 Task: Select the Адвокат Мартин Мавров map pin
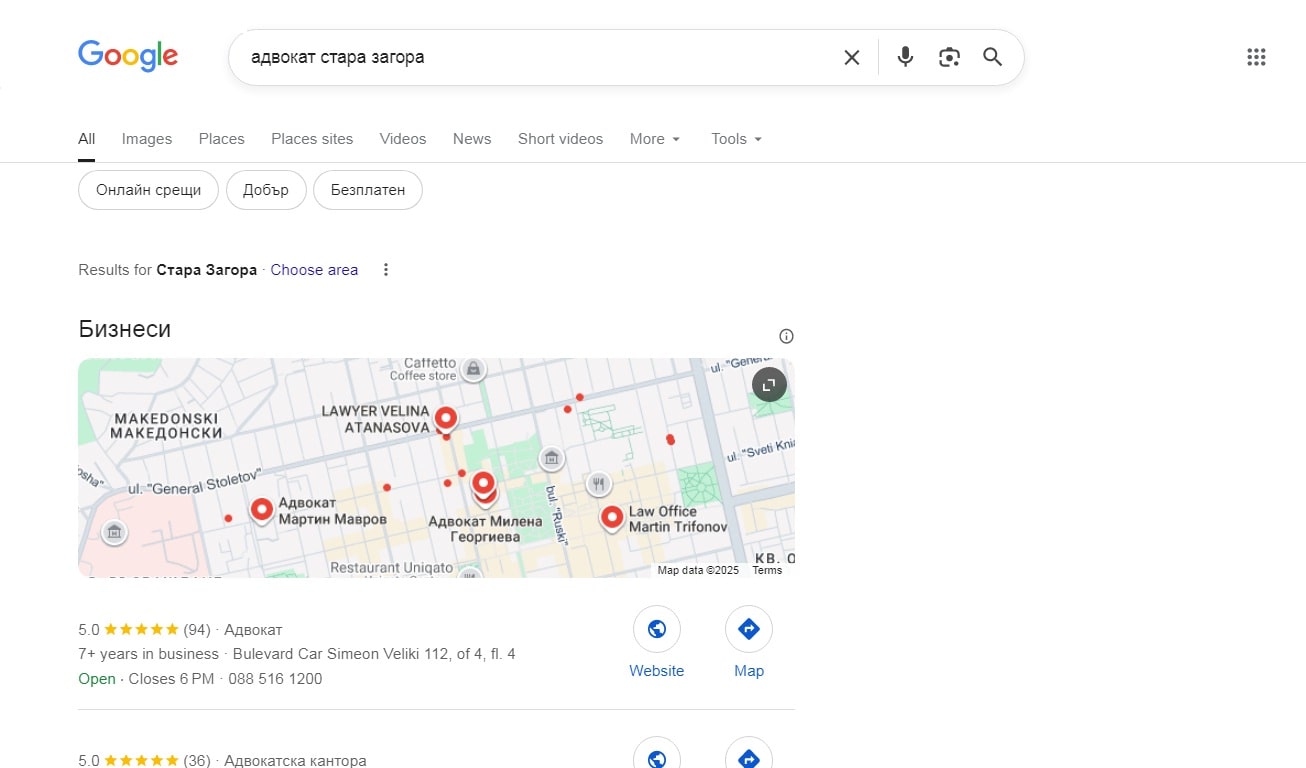pos(262,510)
